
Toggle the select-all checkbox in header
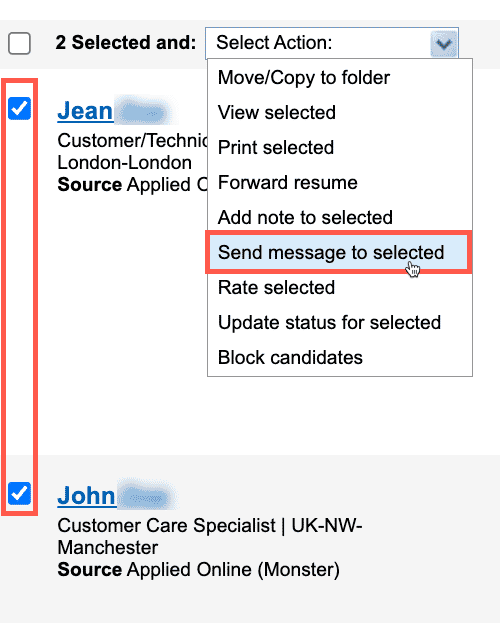(x=19, y=43)
